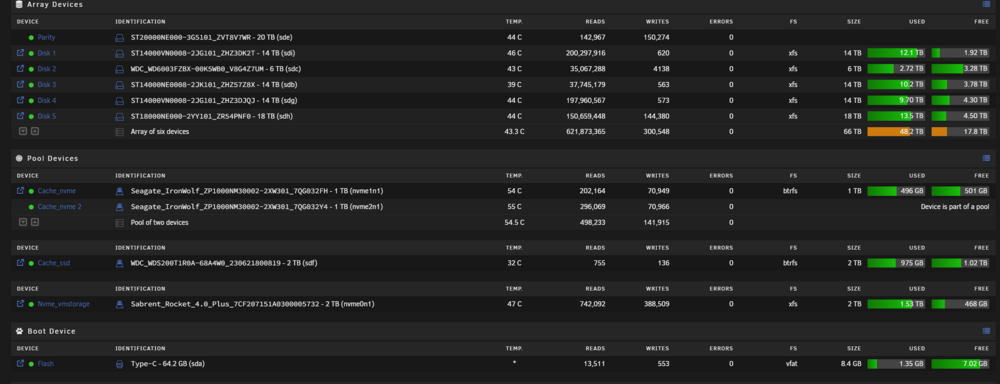The image size is (1000, 384).
Task: Toggle the reads/writes view for Pool Devices
Action: point(986,158)
